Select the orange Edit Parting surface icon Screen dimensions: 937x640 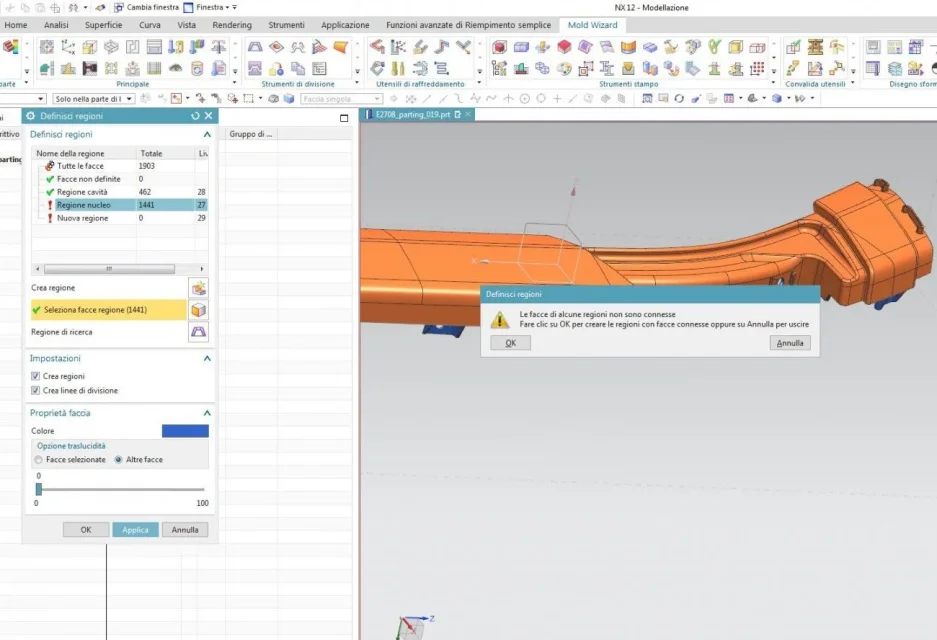coord(341,47)
